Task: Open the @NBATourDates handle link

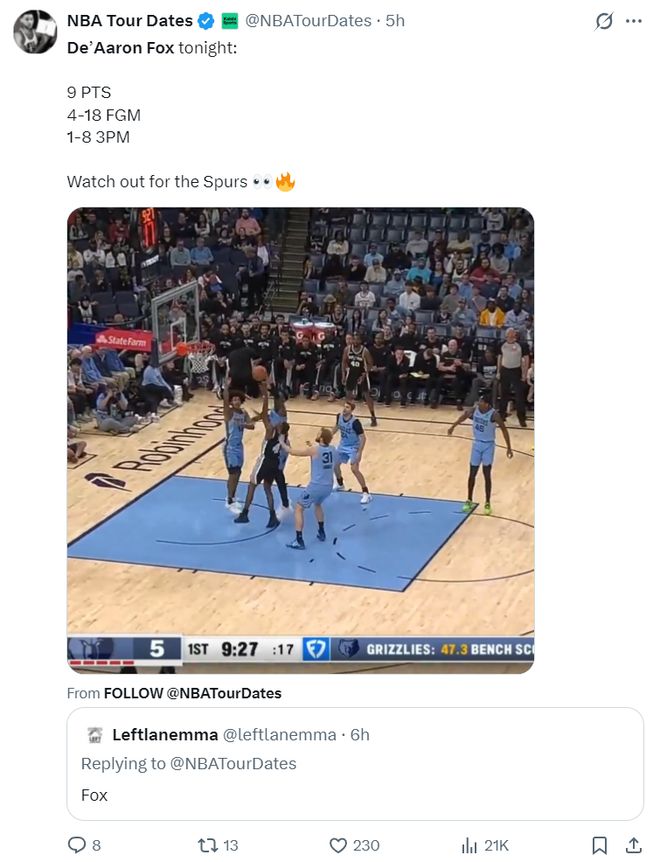Action: point(308,21)
